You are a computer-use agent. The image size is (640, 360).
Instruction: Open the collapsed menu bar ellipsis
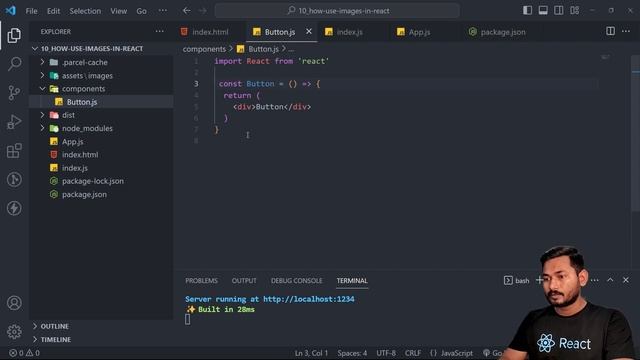tap(162, 11)
